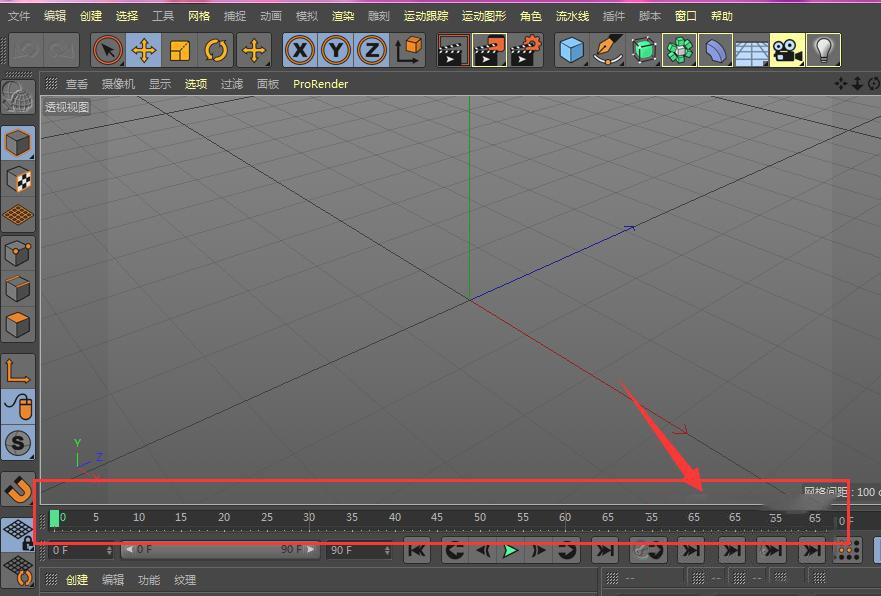881x596 pixels.
Task: Switch to Points mode in sidebar
Action: point(17,253)
